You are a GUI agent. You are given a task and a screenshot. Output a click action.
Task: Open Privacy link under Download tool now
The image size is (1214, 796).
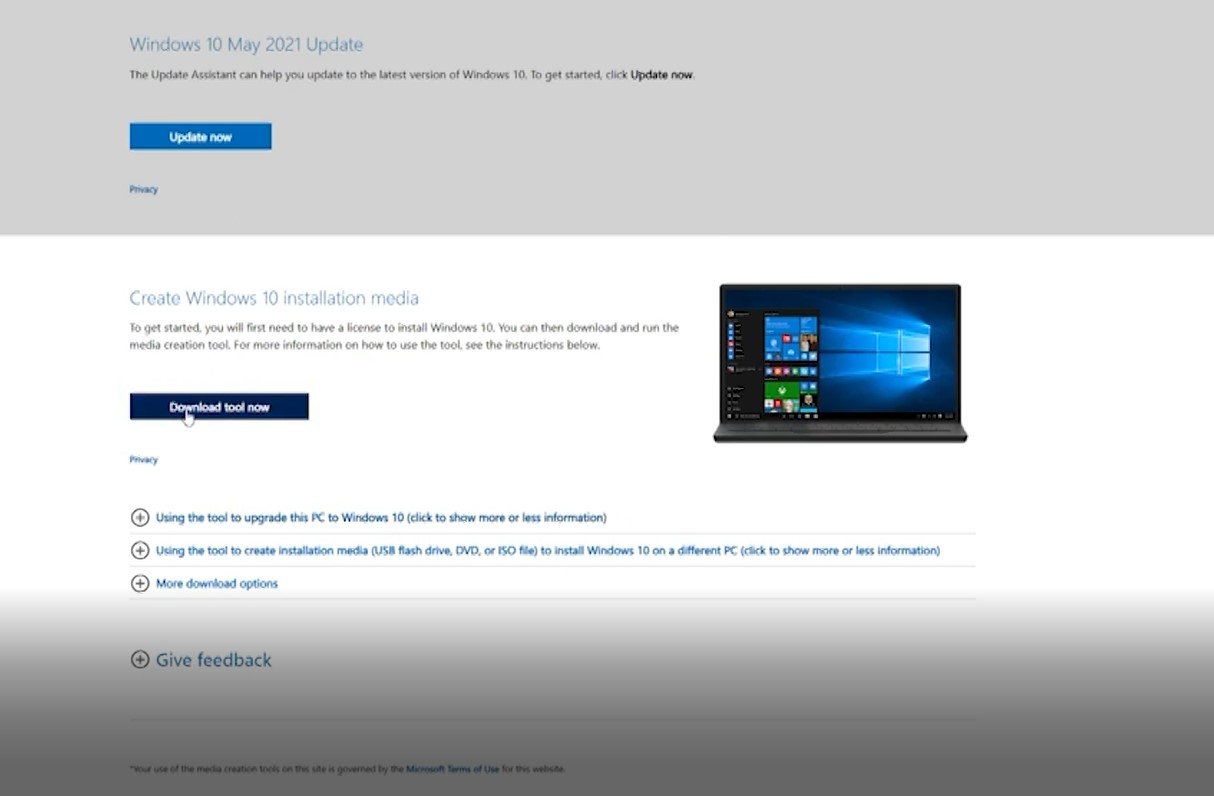tap(143, 460)
